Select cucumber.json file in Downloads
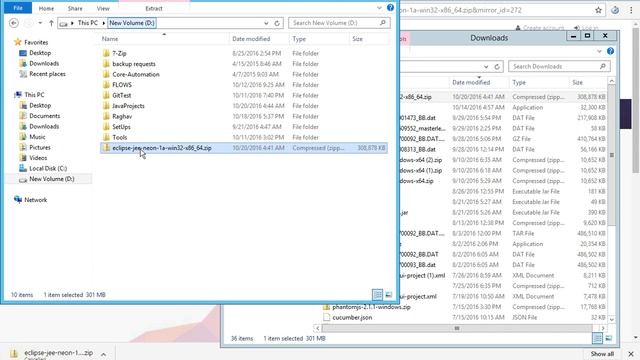 point(352,318)
